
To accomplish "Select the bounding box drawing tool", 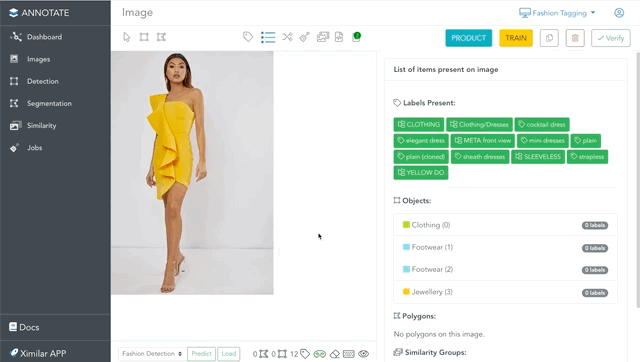I will click(144, 37).
